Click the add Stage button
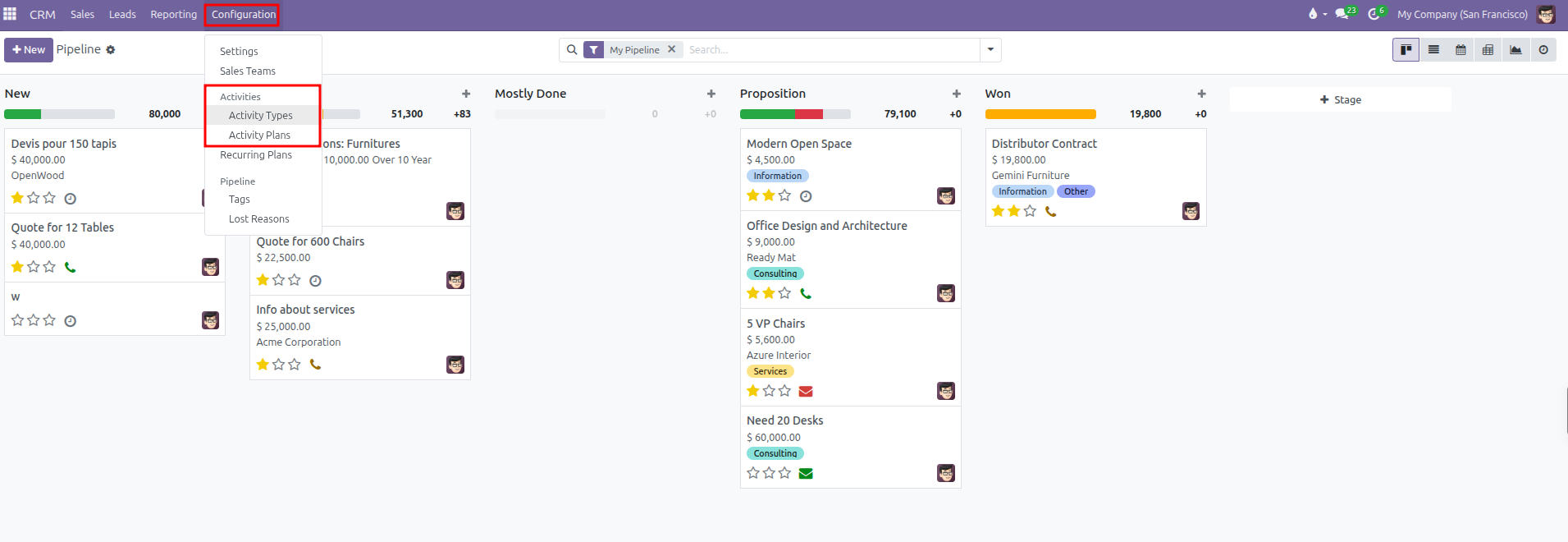The image size is (1568, 542). coord(1340,99)
